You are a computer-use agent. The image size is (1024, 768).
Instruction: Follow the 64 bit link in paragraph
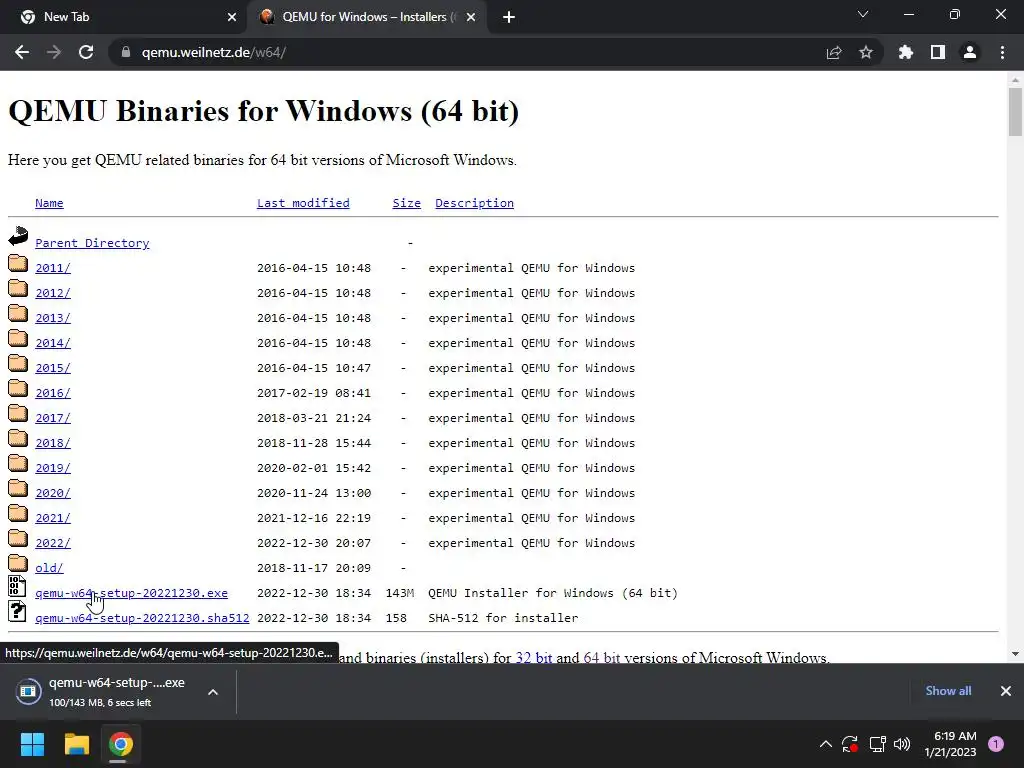(x=601, y=657)
